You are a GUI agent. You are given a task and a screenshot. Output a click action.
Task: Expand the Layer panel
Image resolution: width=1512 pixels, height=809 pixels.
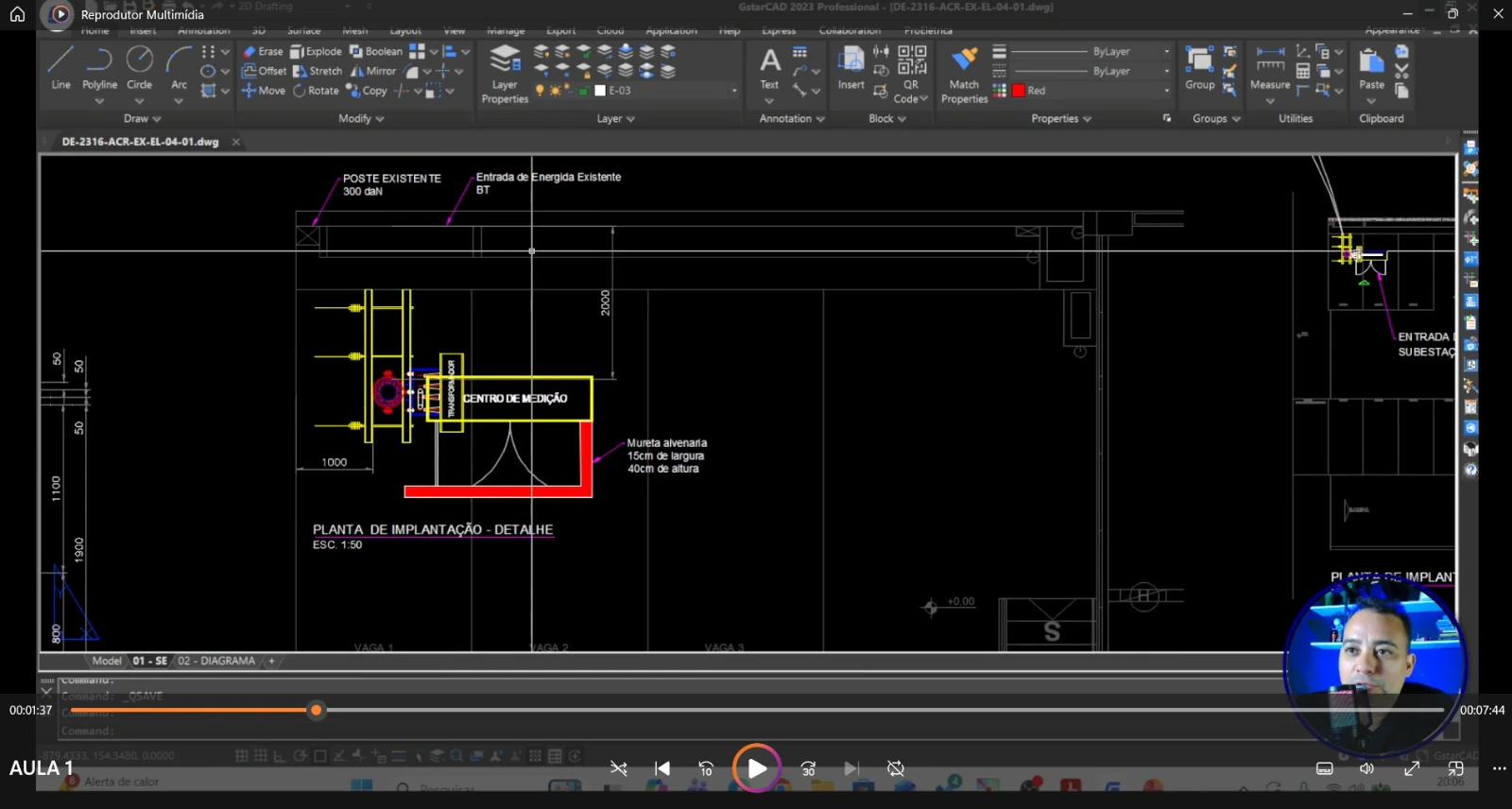[x=615, y=119]
